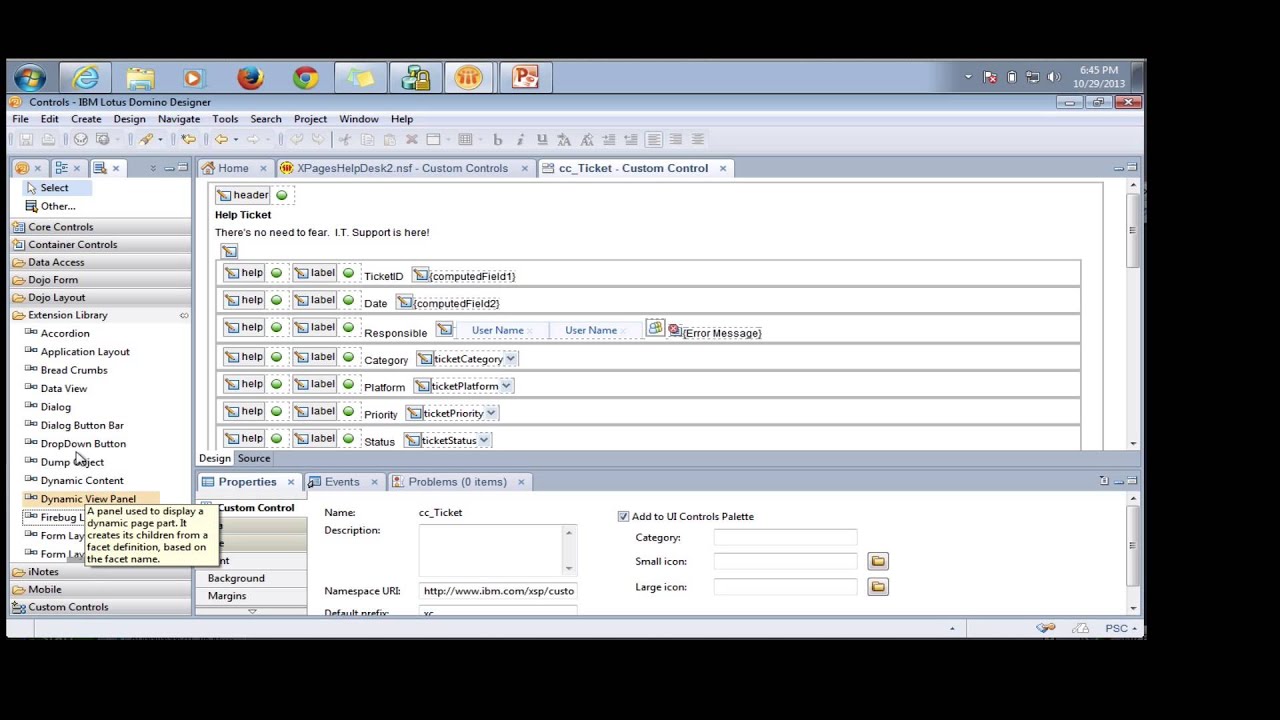The width and height of the screenshot is (1280, 720).
Task: Select the Margins properties section
Action: [227, 596]
